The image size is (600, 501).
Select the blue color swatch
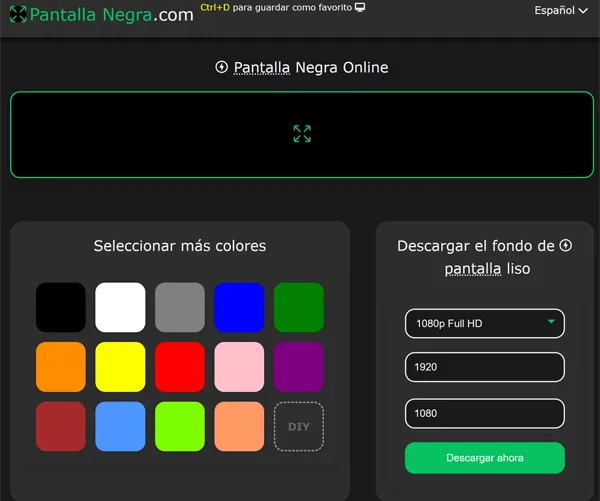239,307
